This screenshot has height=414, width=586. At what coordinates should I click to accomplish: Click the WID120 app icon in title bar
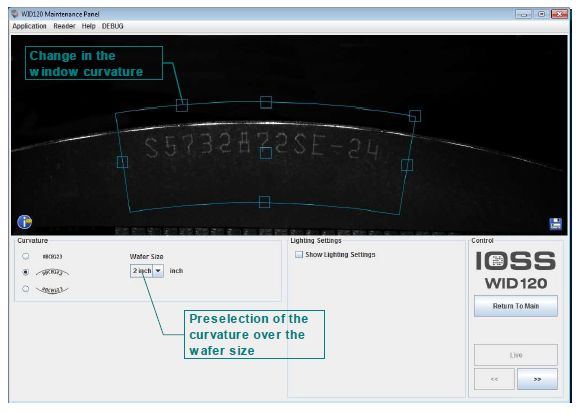click(x=15, y=14)
